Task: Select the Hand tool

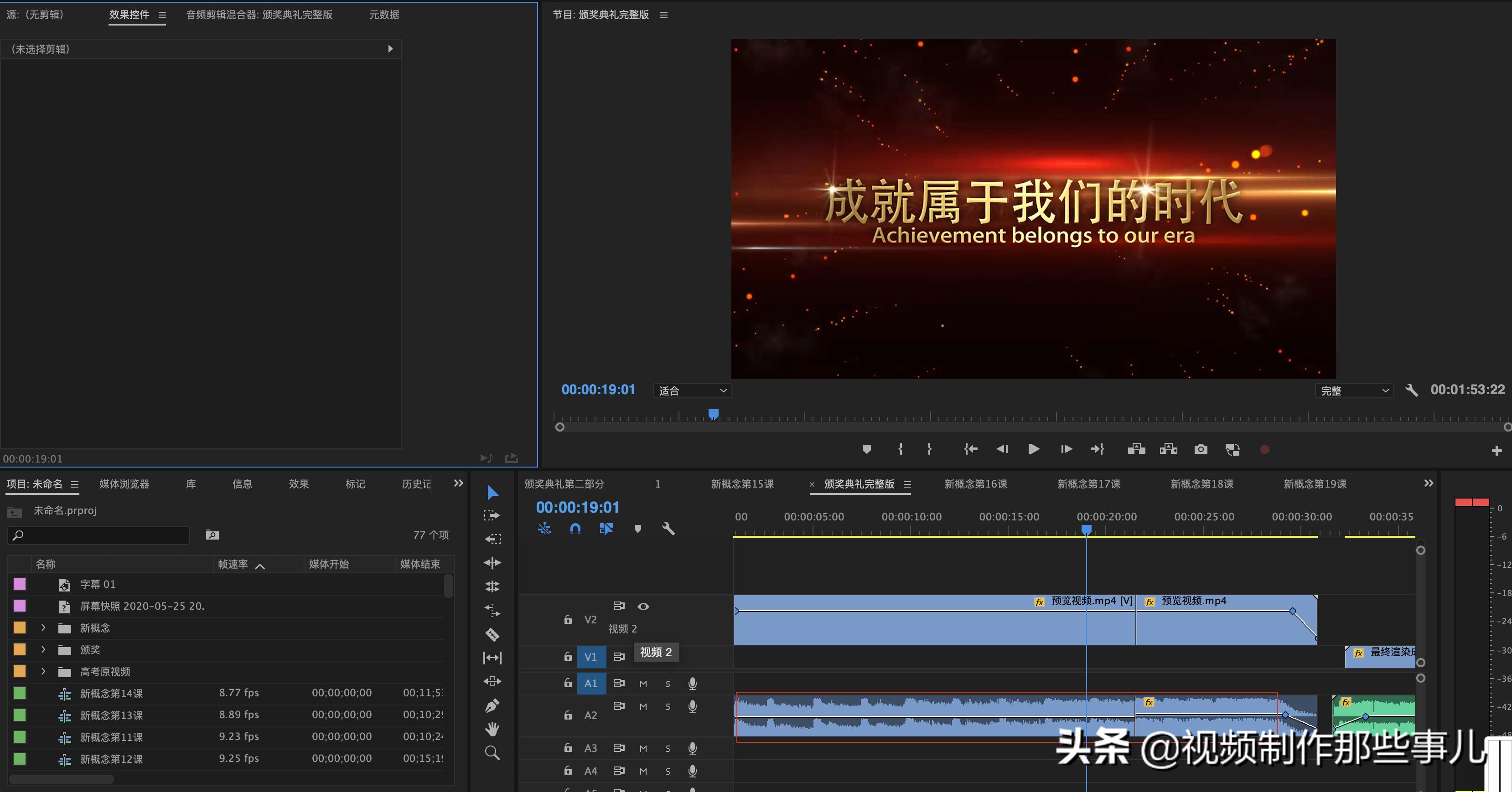Action: [492, 729]
